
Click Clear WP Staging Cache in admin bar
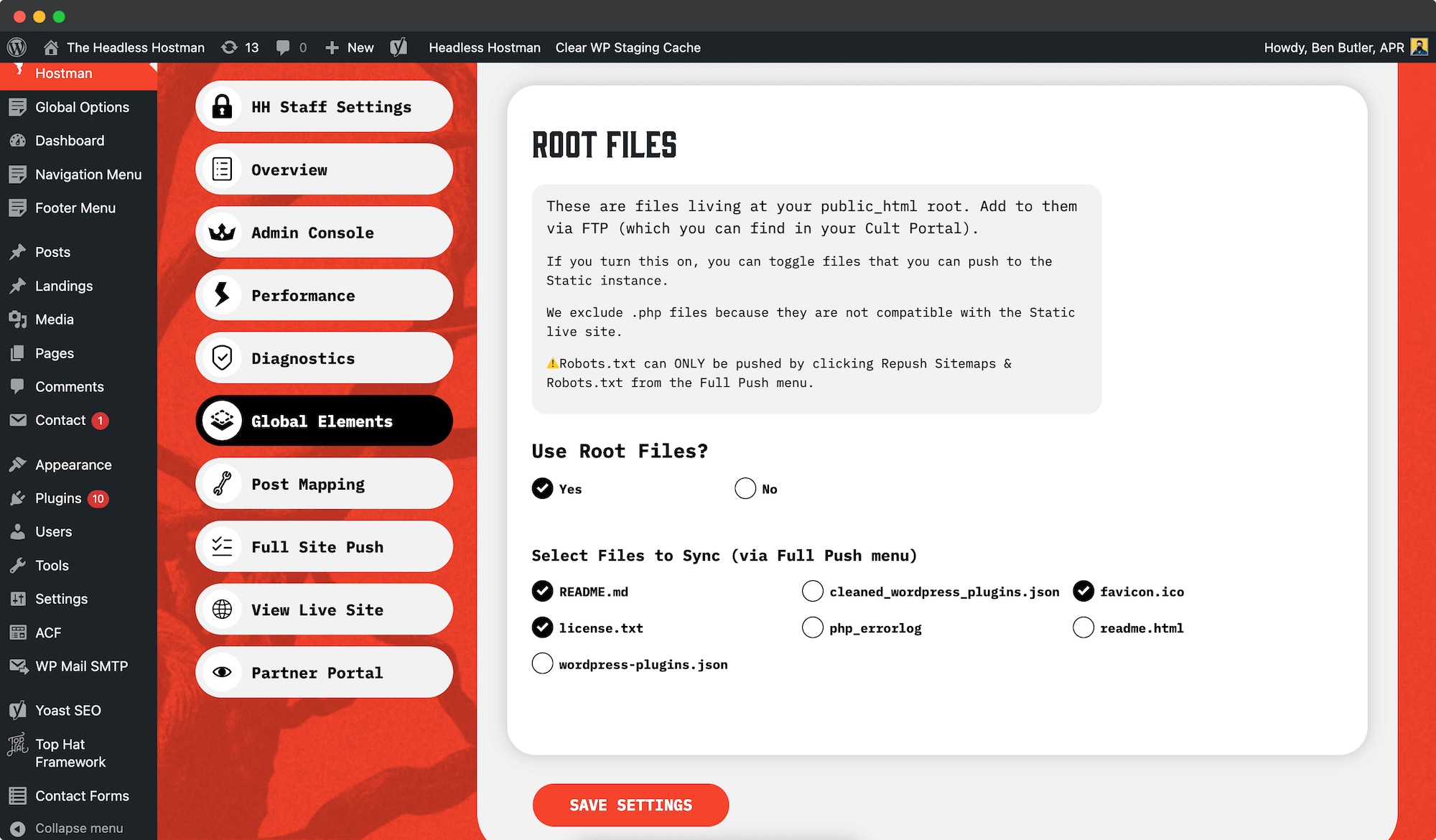pos(628,47)
